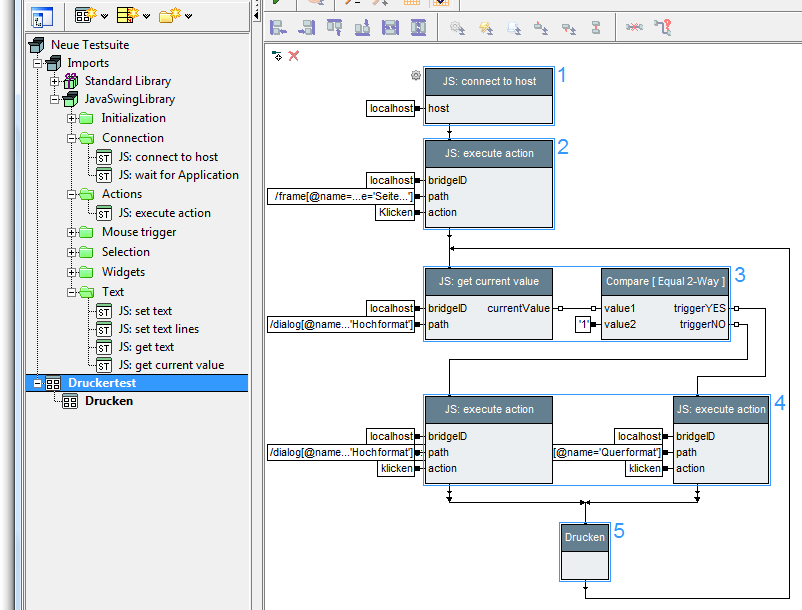The image size is (802, 610).
Task: Click the connection path help icon
Action: pyautogui.click(x=663, y=27)
